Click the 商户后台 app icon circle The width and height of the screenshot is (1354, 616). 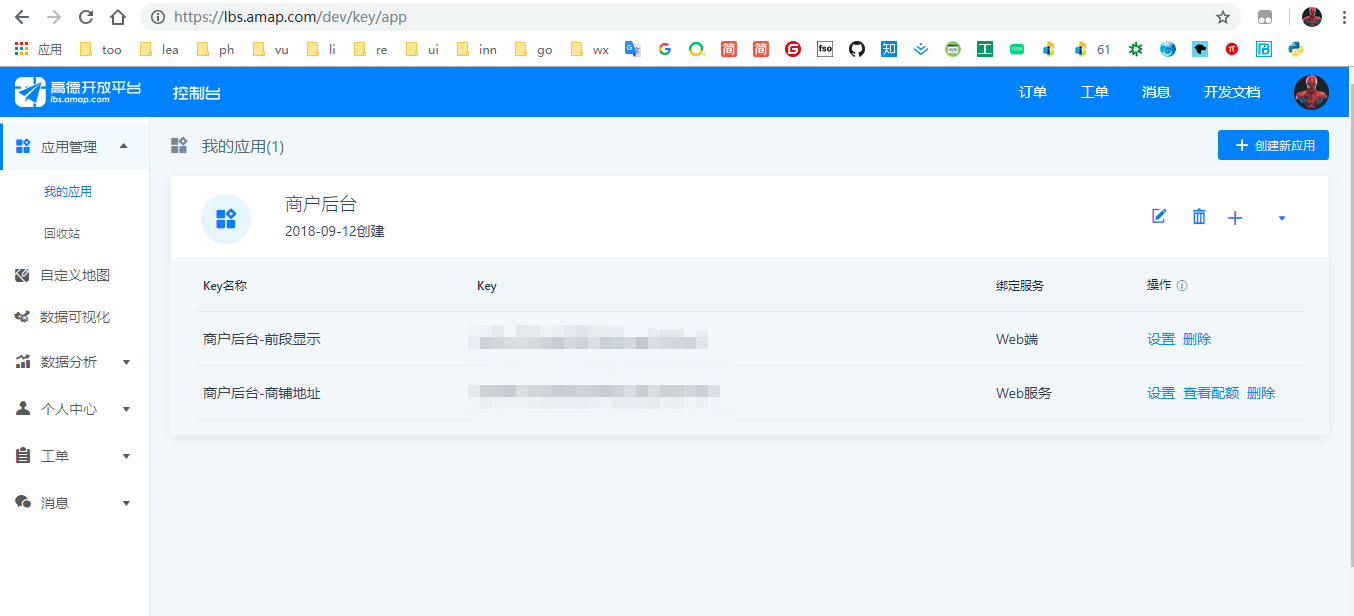pos(226,218)
